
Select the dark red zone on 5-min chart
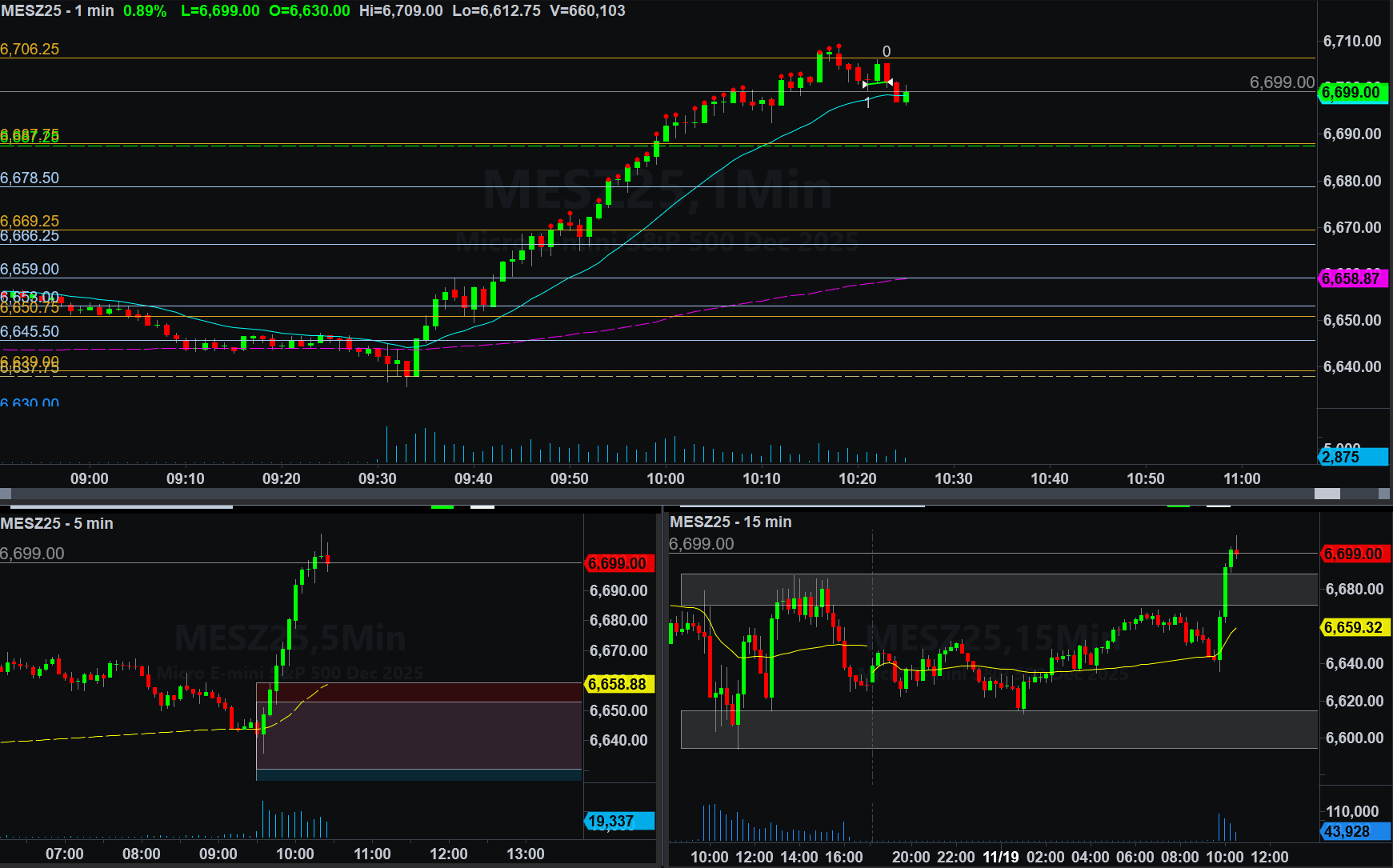(x=418, y=692)
